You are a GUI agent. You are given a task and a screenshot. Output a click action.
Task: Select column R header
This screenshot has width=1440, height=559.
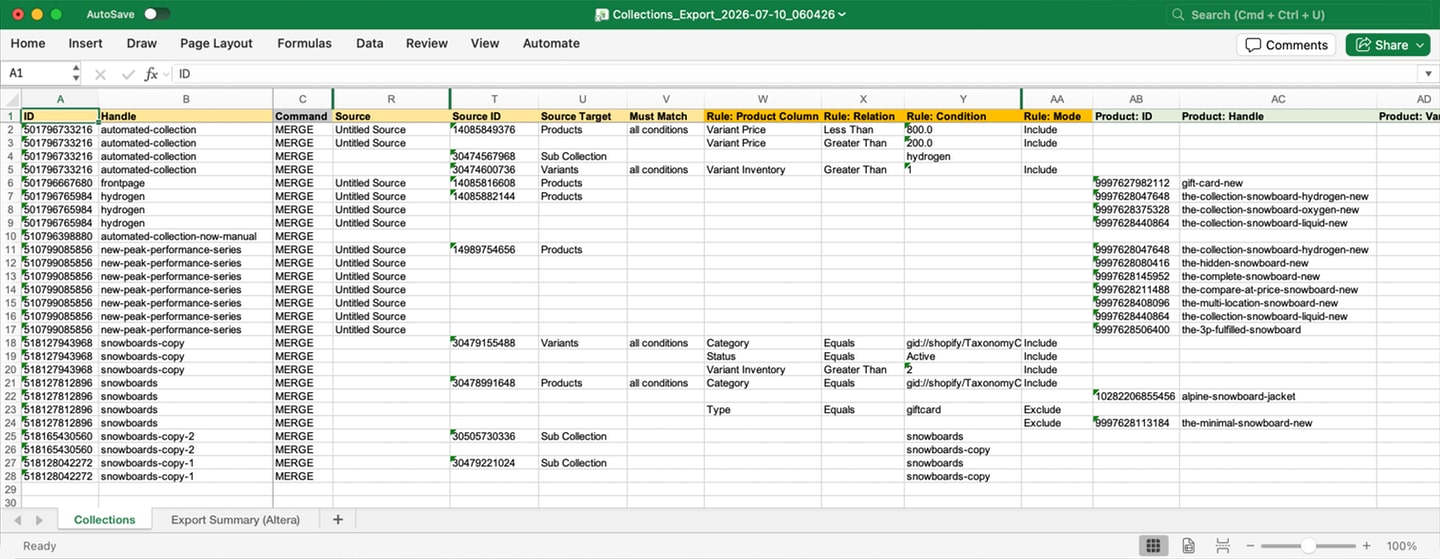point(391,99)
